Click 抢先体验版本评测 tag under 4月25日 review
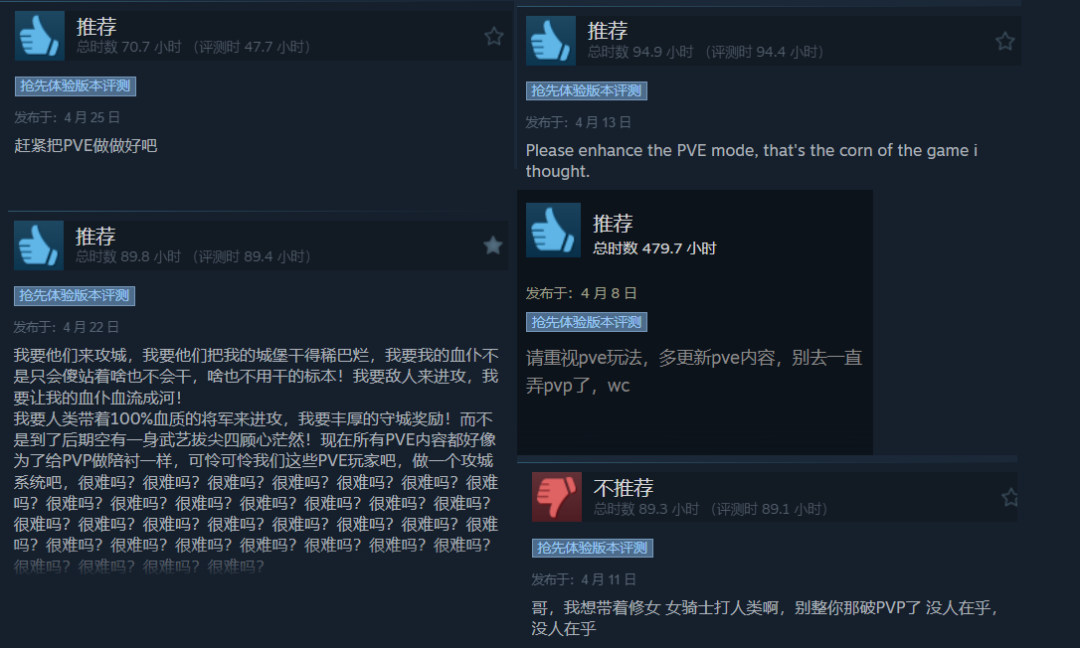This screenshot has height=648, width=1080. click(x=75, y=86)
